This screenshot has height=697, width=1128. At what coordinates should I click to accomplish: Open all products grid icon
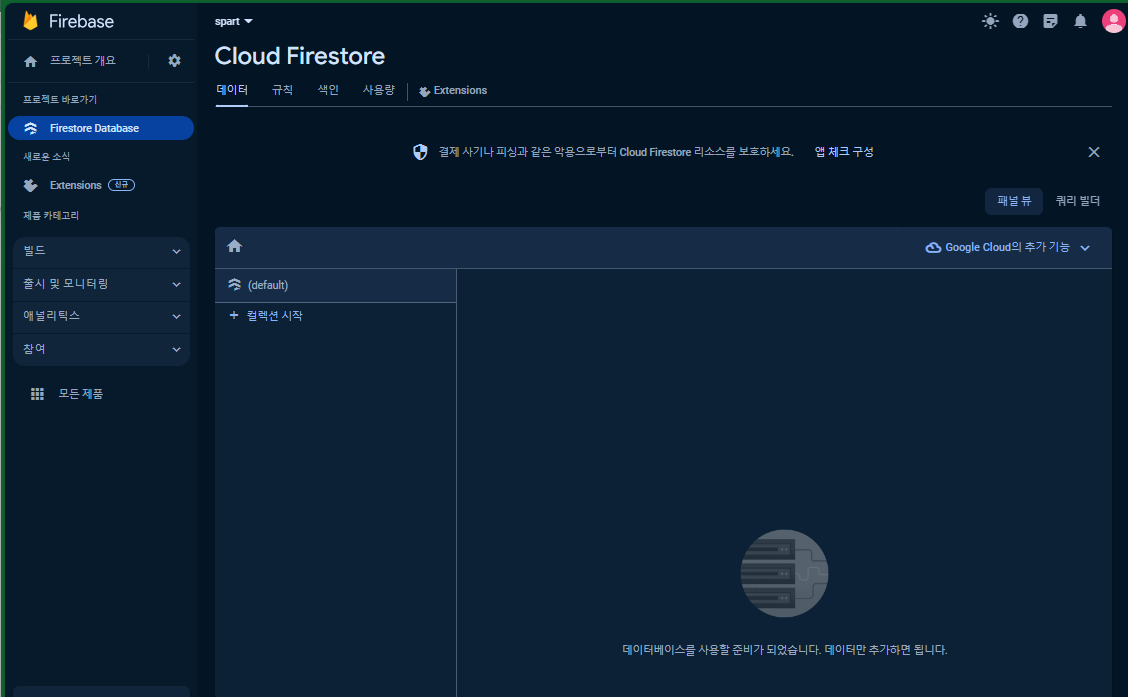[37, 393]
